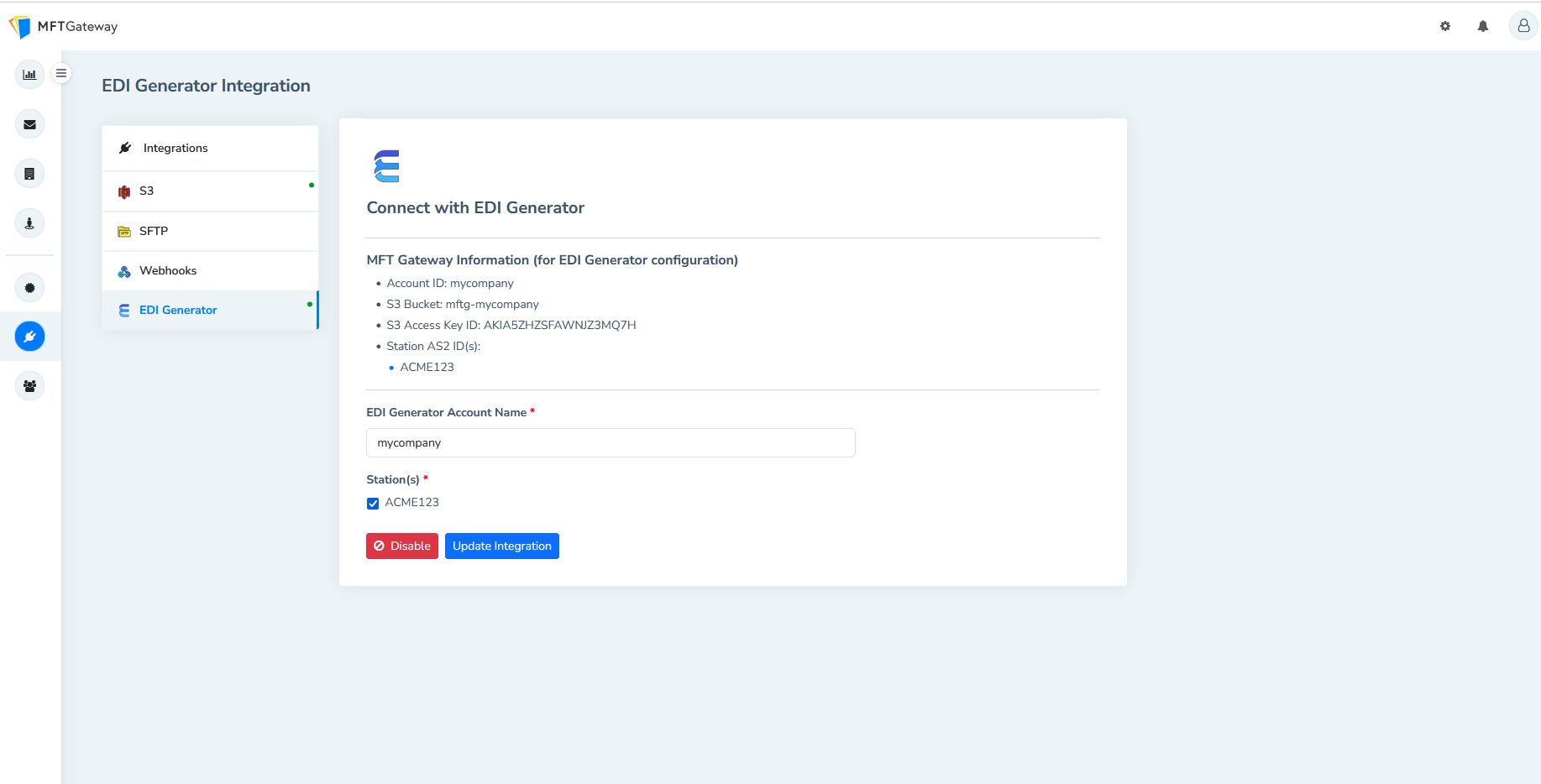The height and width of the screenshot is (784, 1541).
Task: Select the integrations plug icon in sidebar
Action: coord(29,337)
